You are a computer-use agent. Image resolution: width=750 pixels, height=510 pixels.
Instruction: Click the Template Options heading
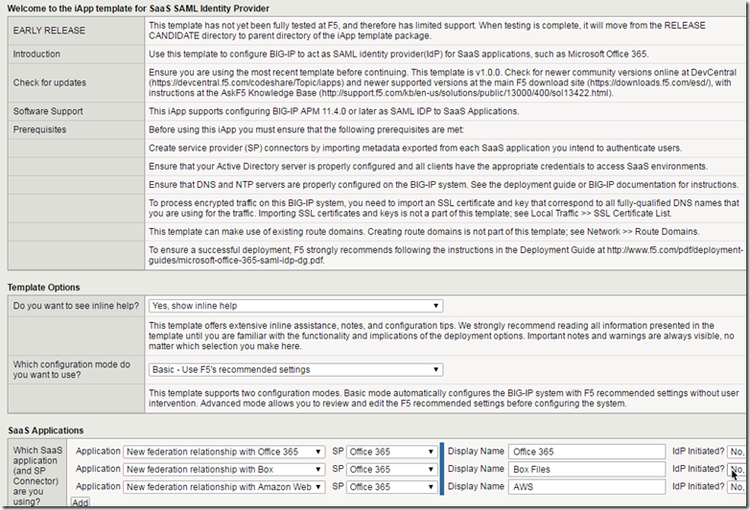(x=44, y=288)
